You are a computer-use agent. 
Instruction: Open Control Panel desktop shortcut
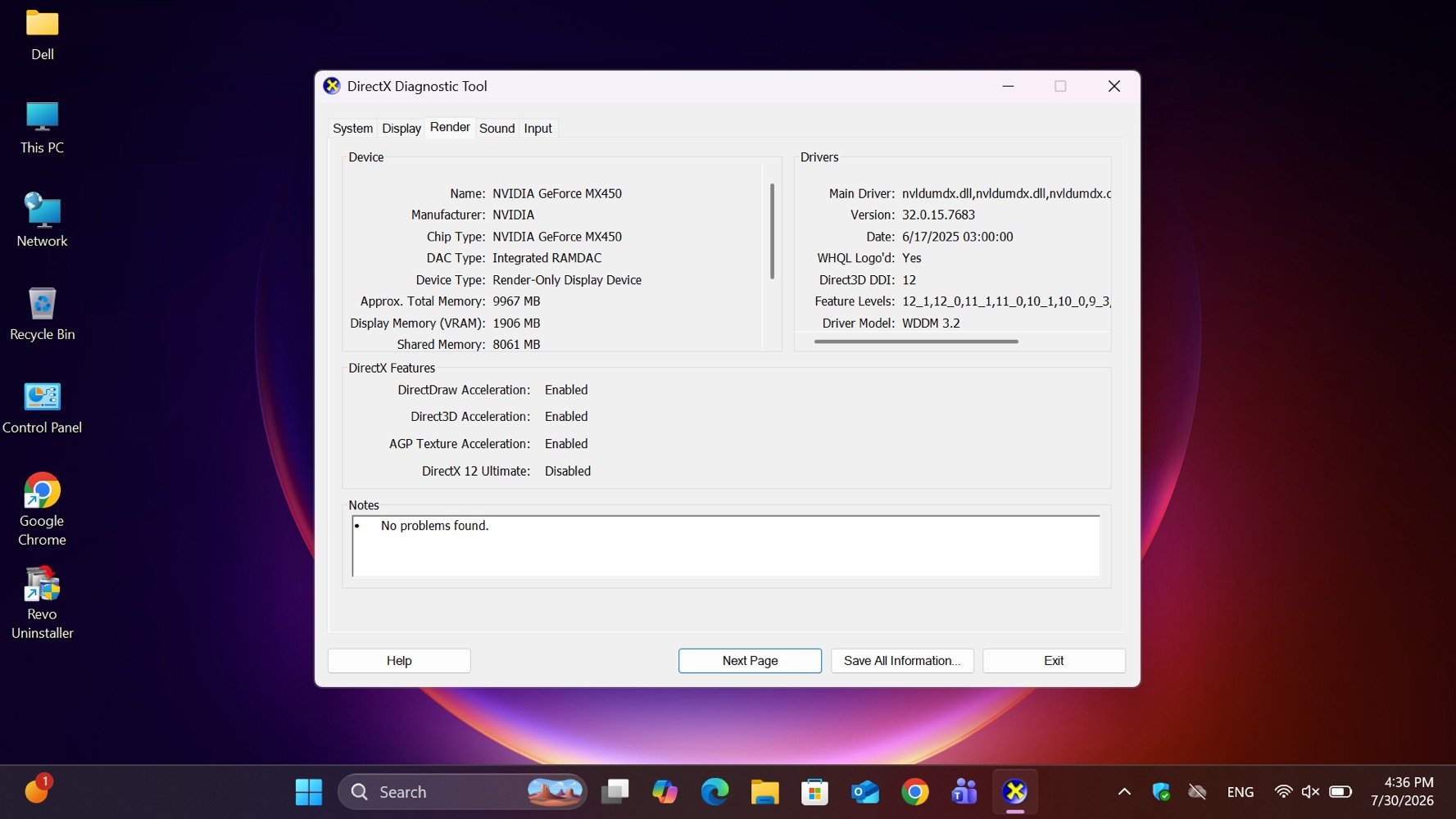click(42, 408)
